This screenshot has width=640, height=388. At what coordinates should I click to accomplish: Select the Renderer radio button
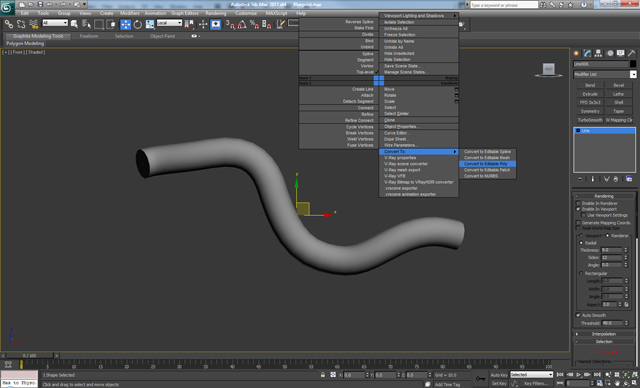(x=607, y=235)
